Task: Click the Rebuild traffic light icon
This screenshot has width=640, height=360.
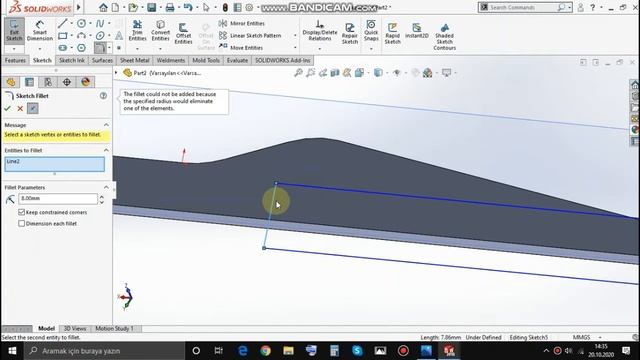Action: [x=225, y=7]
